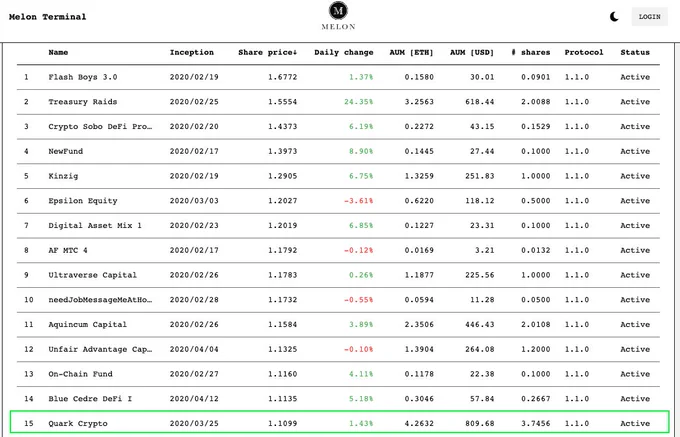Click share price 1.1783 cell
Viewport: 680px width, 437px height.
click(283, 275)
